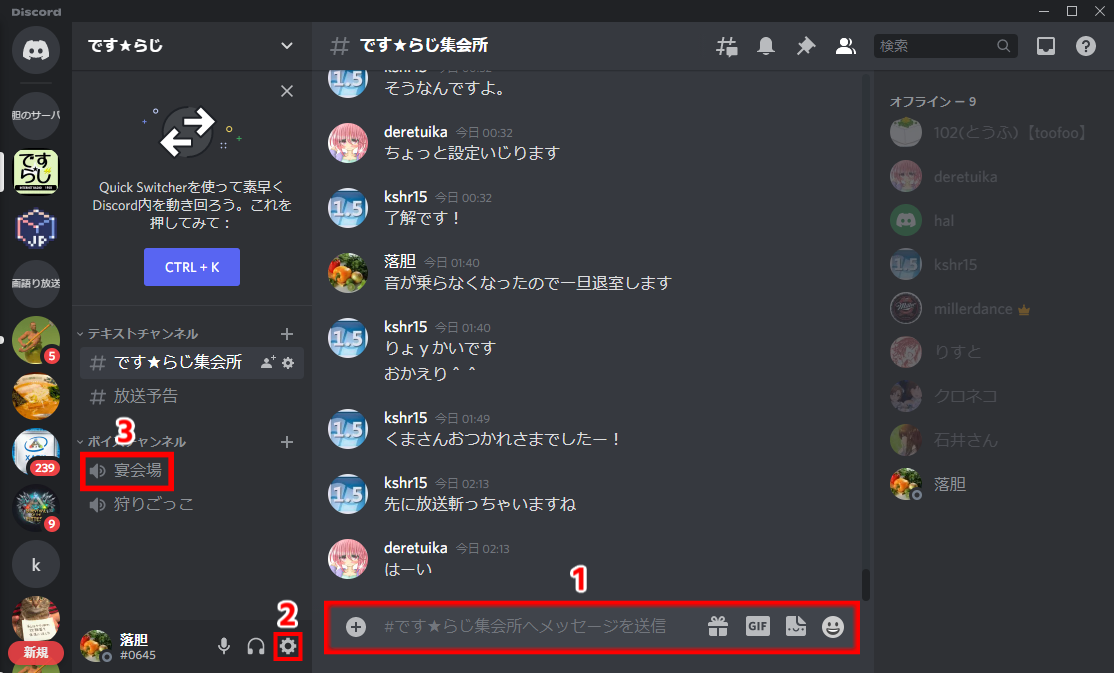The height and width of the screenshot is (673, 1114).
Task: Open the Discord home button
Action: (x=36, y=50)
